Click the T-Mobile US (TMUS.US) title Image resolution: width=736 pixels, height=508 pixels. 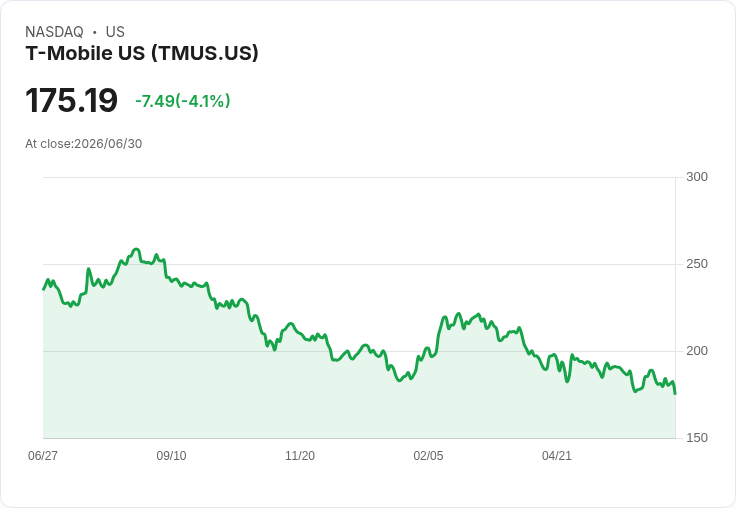click(x=142, y=53)
